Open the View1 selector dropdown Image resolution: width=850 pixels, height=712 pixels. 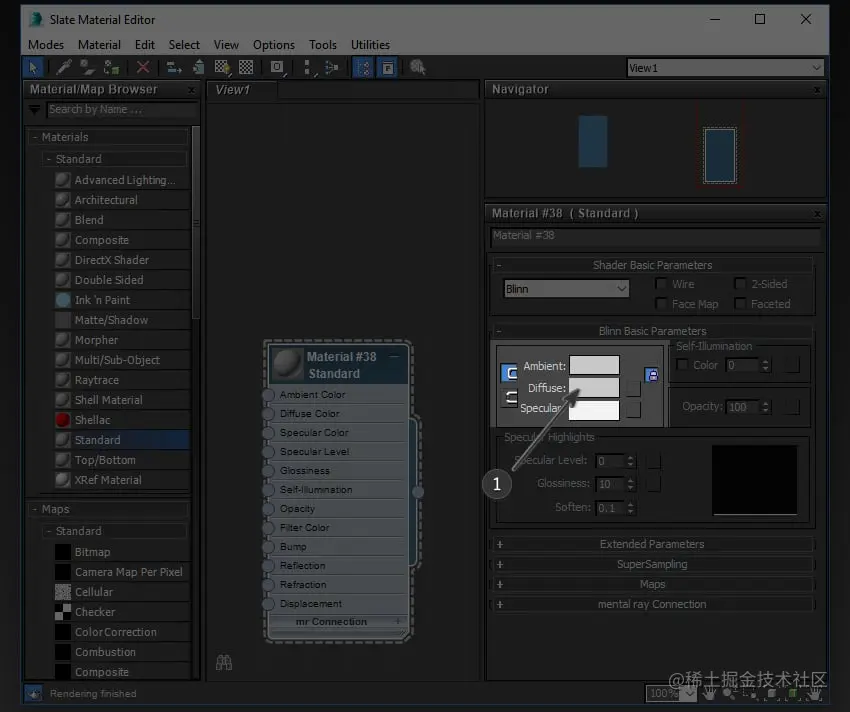[x=725, y=67]
